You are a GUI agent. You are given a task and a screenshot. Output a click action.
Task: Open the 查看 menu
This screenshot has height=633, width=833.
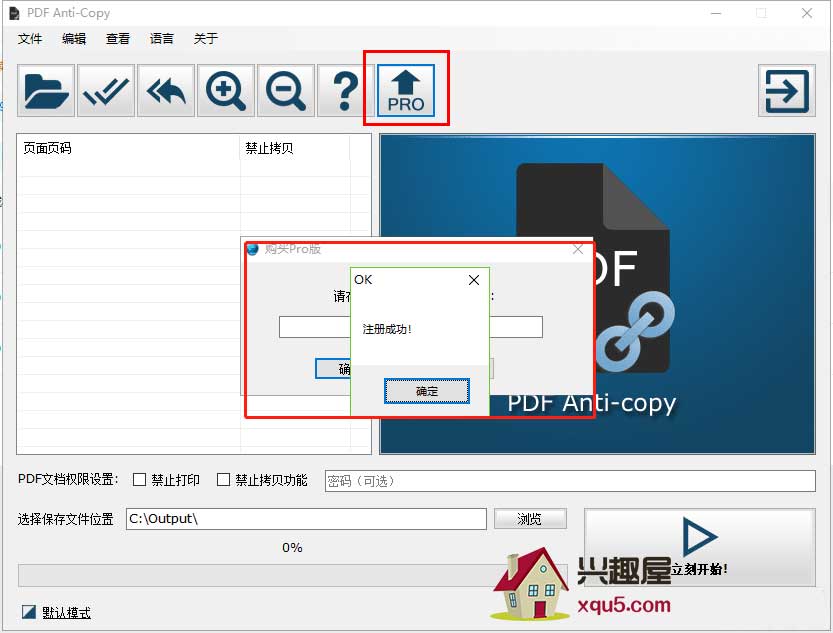(x=117, y=39)
